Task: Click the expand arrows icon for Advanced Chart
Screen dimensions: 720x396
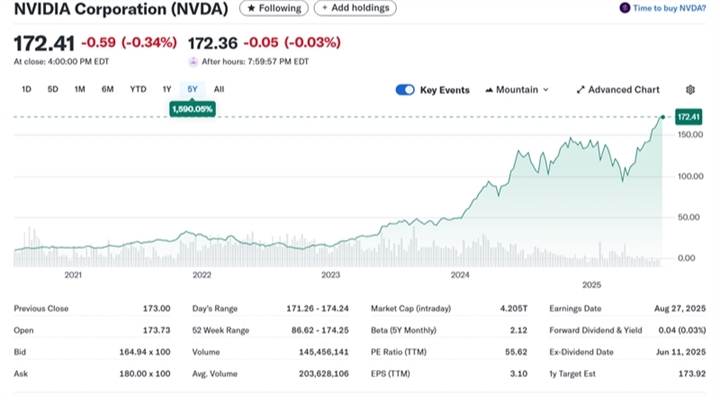Action: tap(580, 90)
